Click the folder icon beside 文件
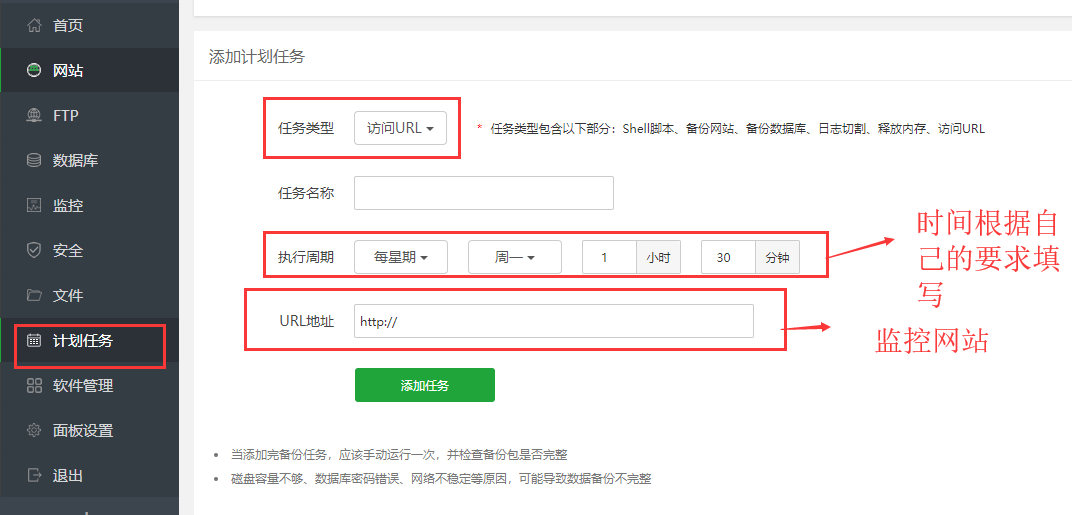 34,295
